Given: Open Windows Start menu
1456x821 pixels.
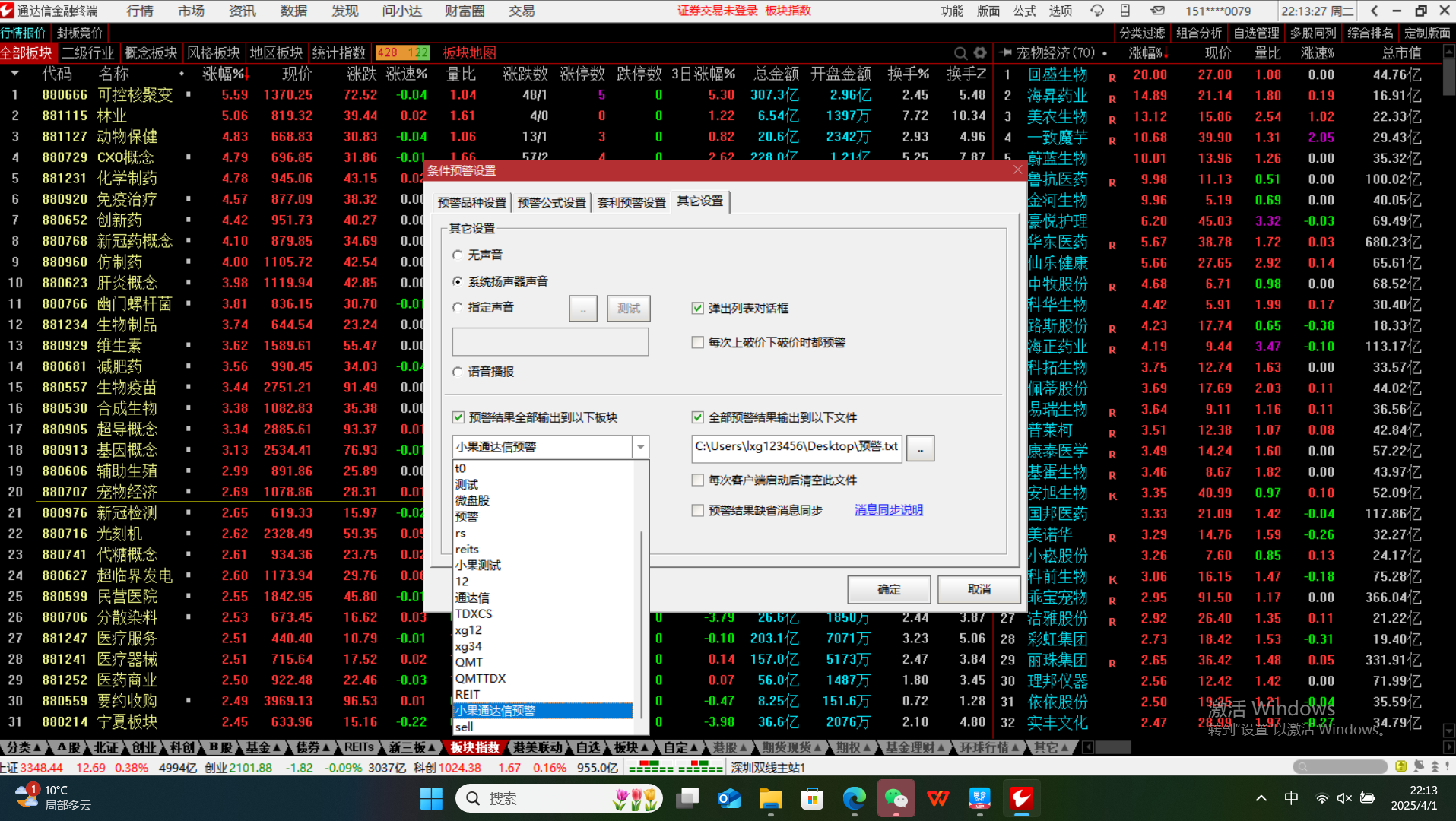Looking at the screenshot, I should pos(431,798).
